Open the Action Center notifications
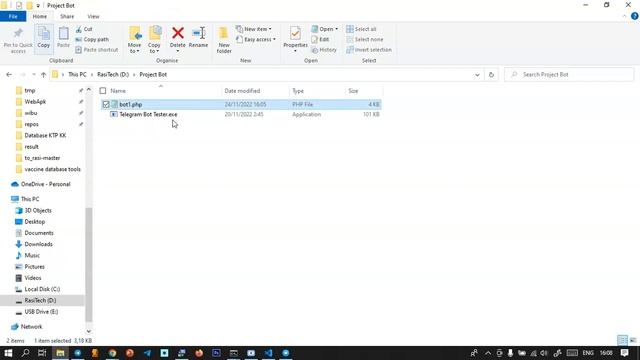 click(x=624, y=353)
